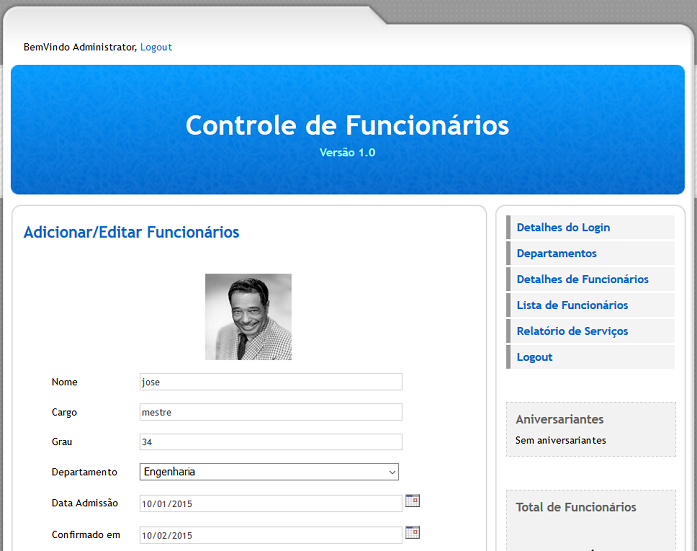Click the Departamento field label
Image resolution: width=697 pixels, height=551 pixels.
click(x=84, y=472)
